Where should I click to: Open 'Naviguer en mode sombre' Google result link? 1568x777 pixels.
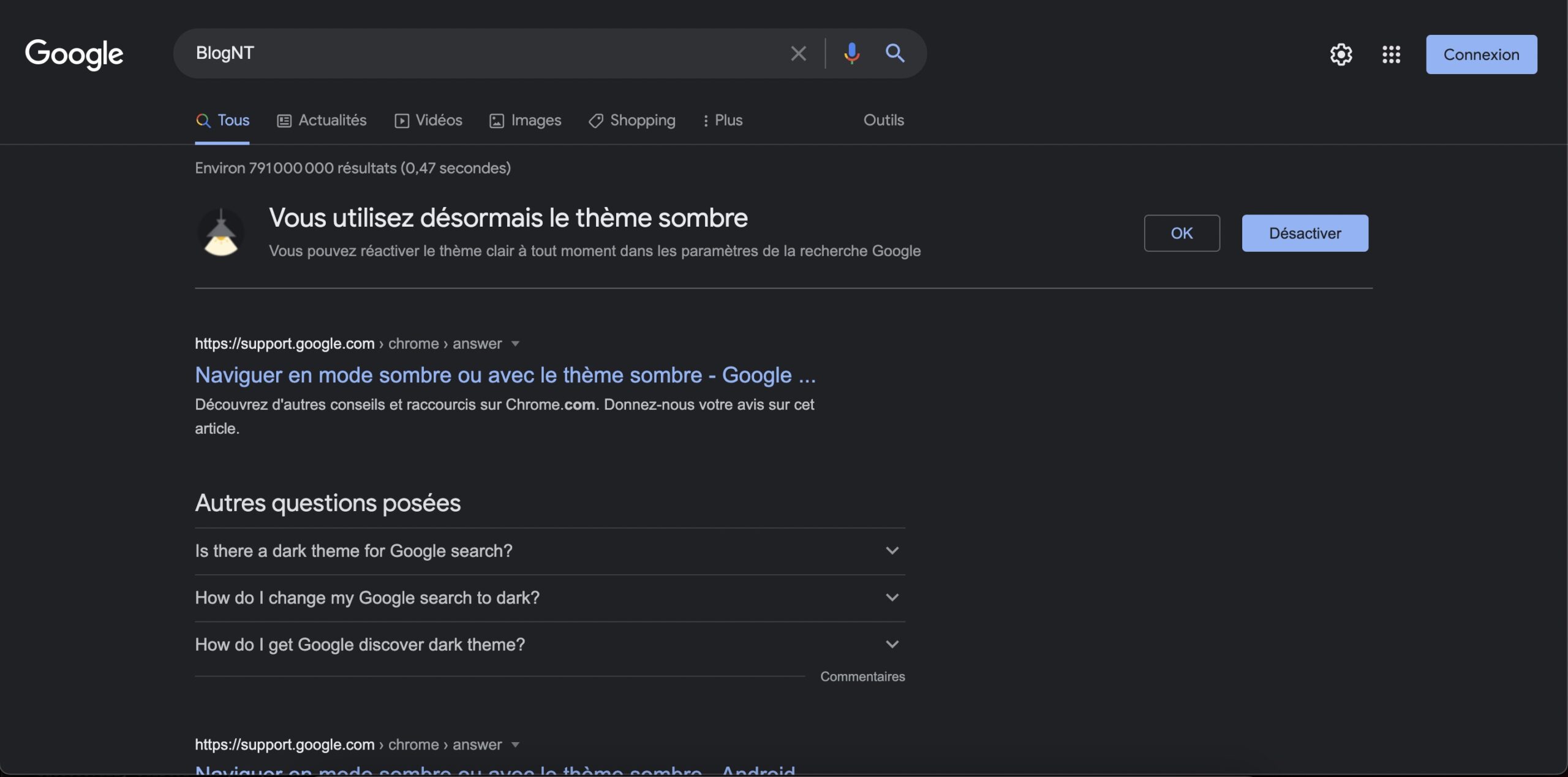click(x=505, y=375)
